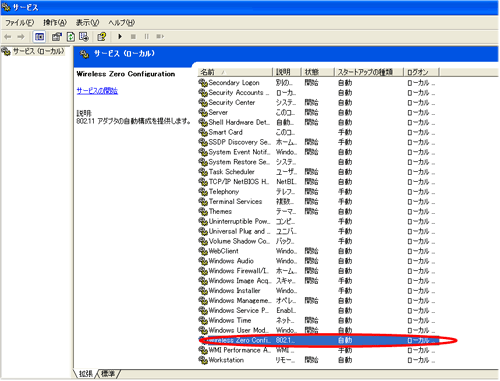500x381 pixels.
Task: Select the Windows Time service name
Action: 230,320
